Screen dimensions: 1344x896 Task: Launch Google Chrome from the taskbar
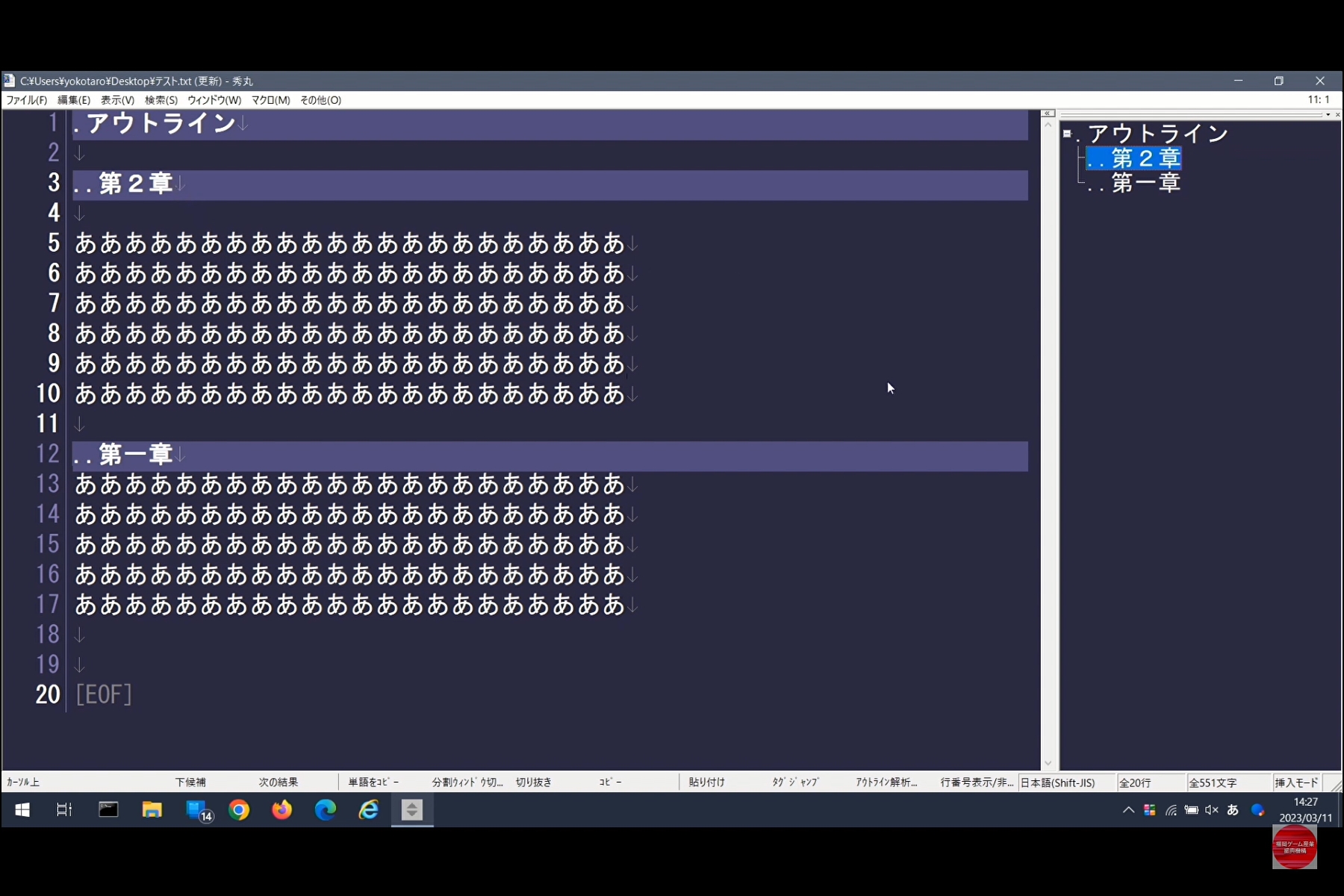pyautogui.click(x=239, y=810)
